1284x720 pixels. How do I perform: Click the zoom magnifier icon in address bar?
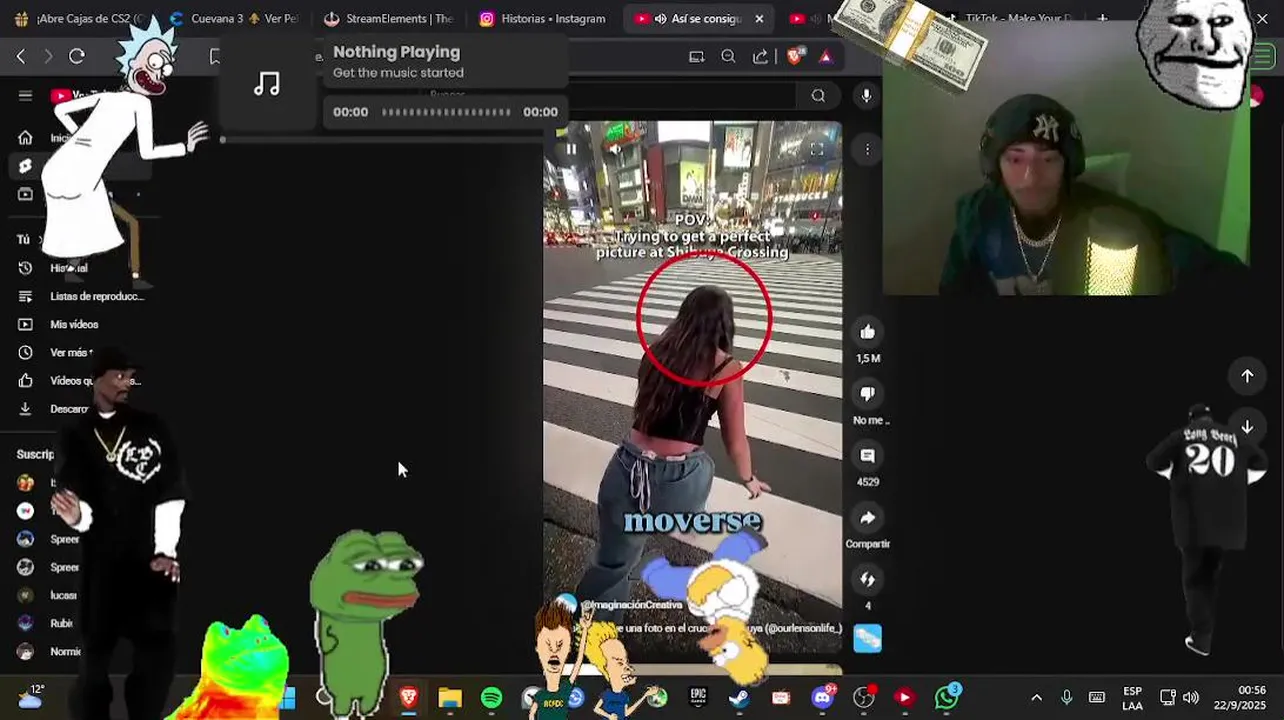tap(728, 57)
